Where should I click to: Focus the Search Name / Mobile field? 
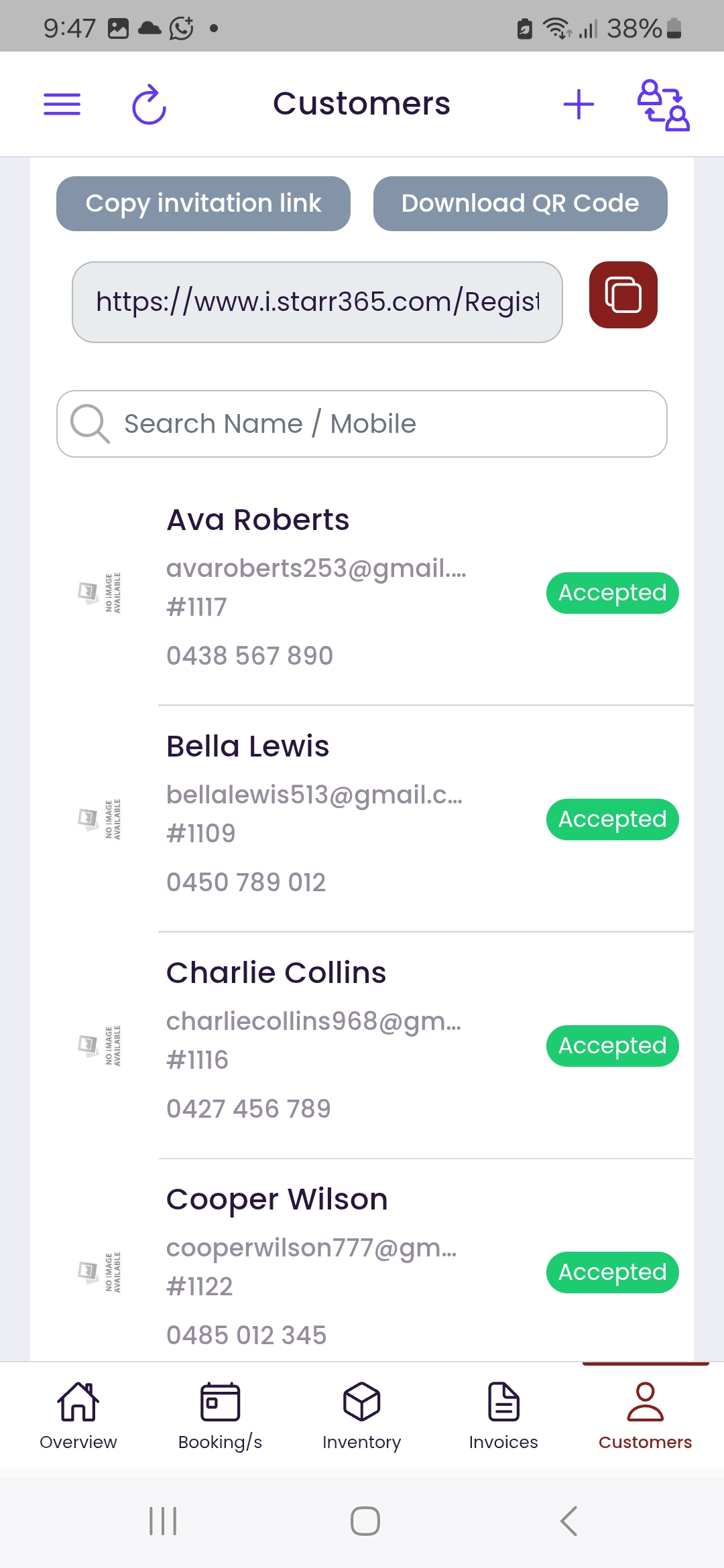[x=362, y=423]
